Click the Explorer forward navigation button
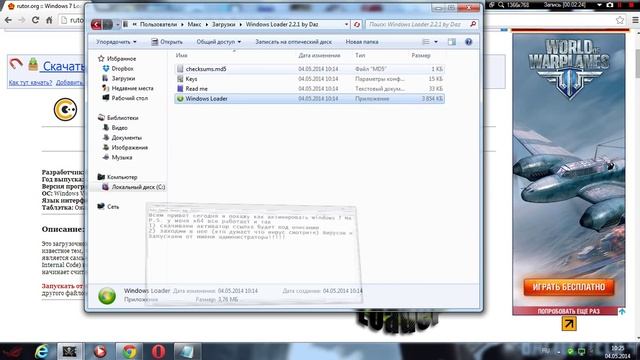 coord(107,24)
